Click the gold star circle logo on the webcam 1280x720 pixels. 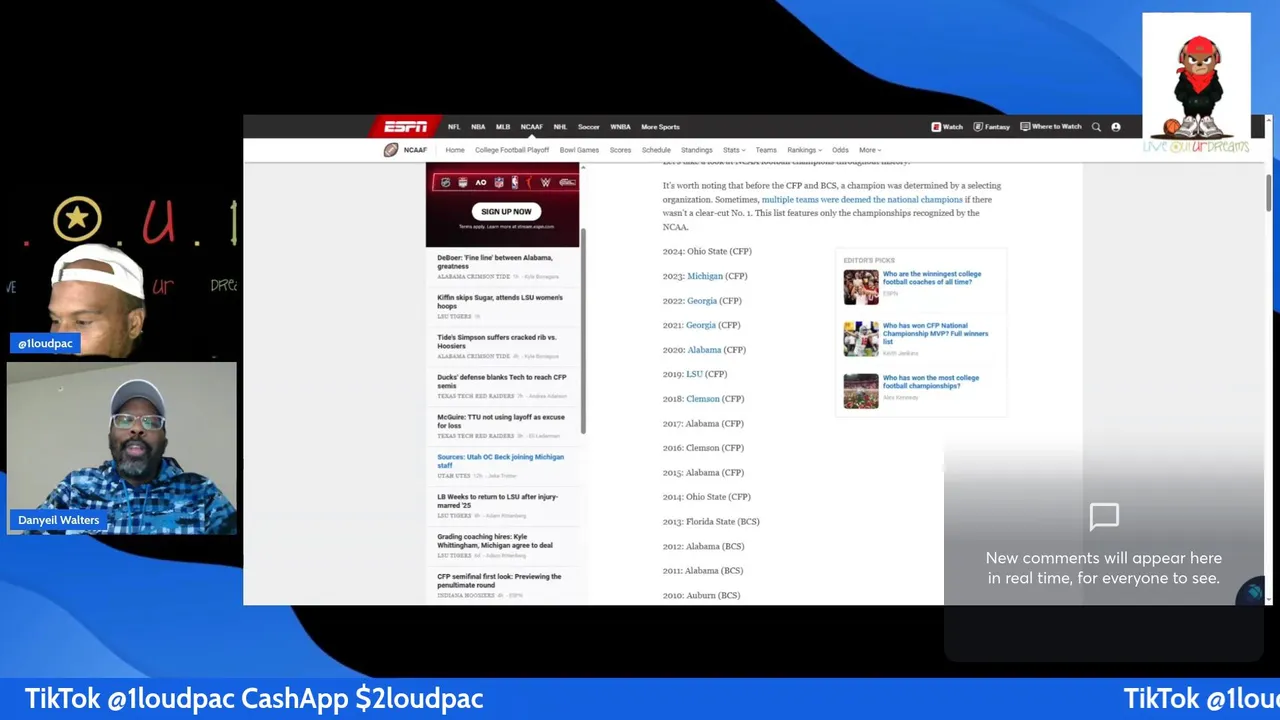point(77,219)
